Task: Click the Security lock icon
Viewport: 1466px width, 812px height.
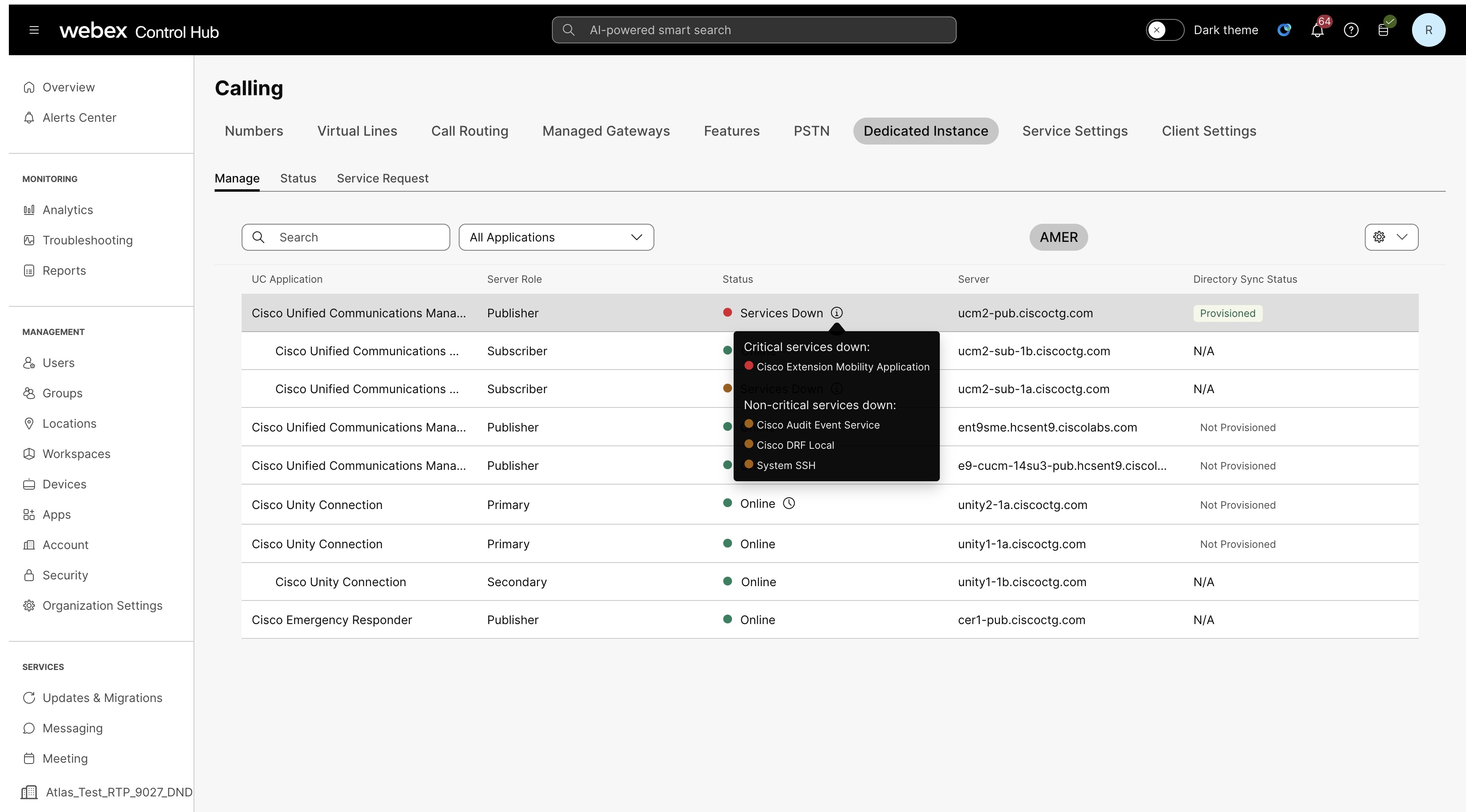Action: click(x=29, y=575)
